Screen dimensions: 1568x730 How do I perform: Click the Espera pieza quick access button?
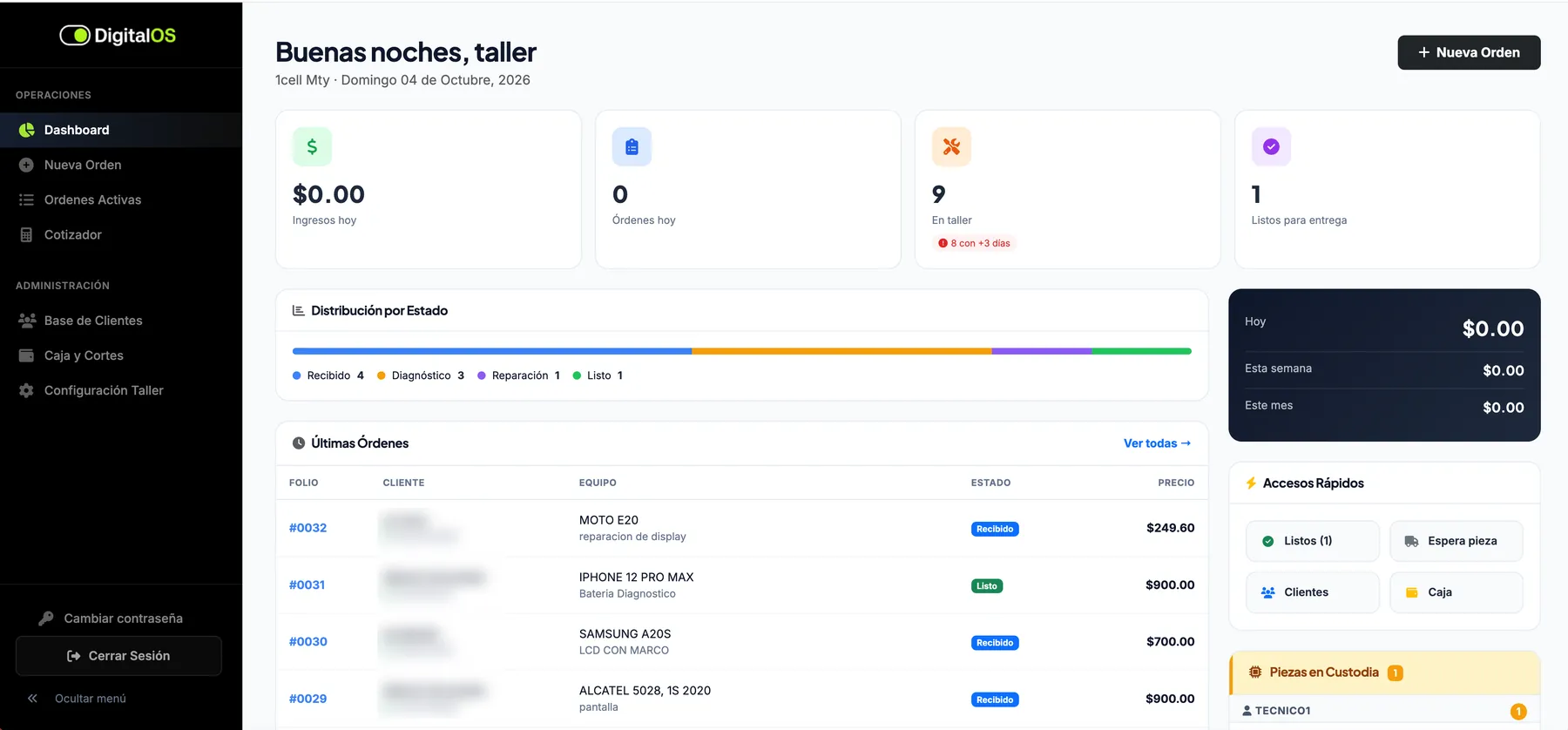coord(1456,541)
